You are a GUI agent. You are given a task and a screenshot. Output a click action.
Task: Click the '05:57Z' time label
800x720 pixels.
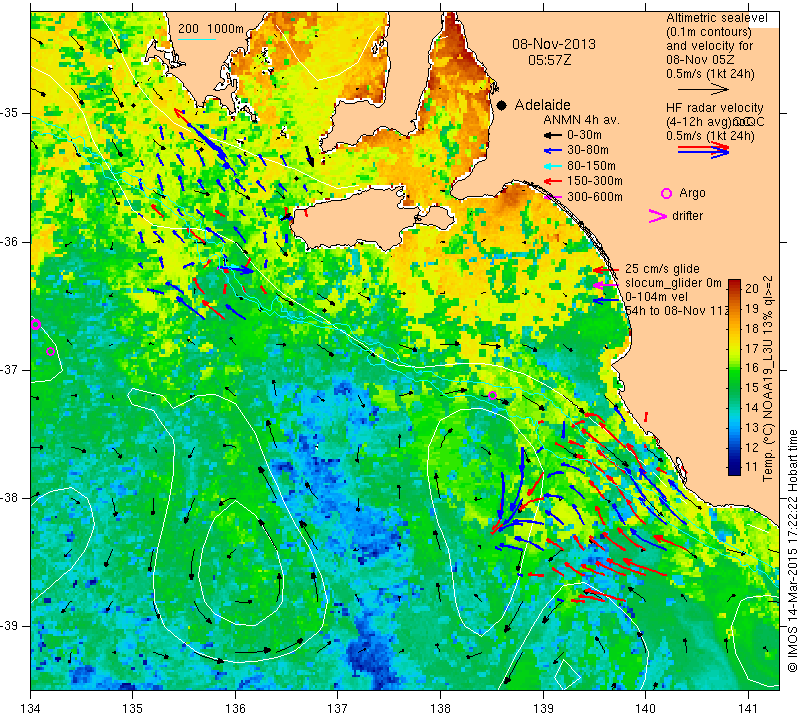tap(549, 60)
